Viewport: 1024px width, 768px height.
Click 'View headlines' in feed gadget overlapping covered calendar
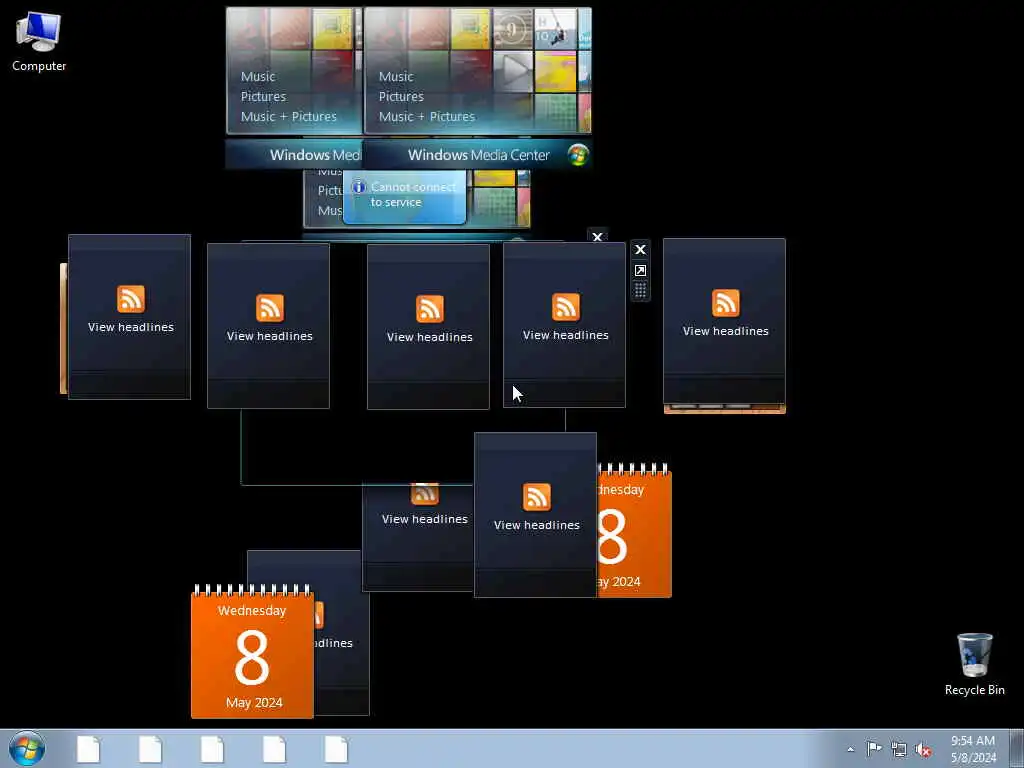coord(537,525)
